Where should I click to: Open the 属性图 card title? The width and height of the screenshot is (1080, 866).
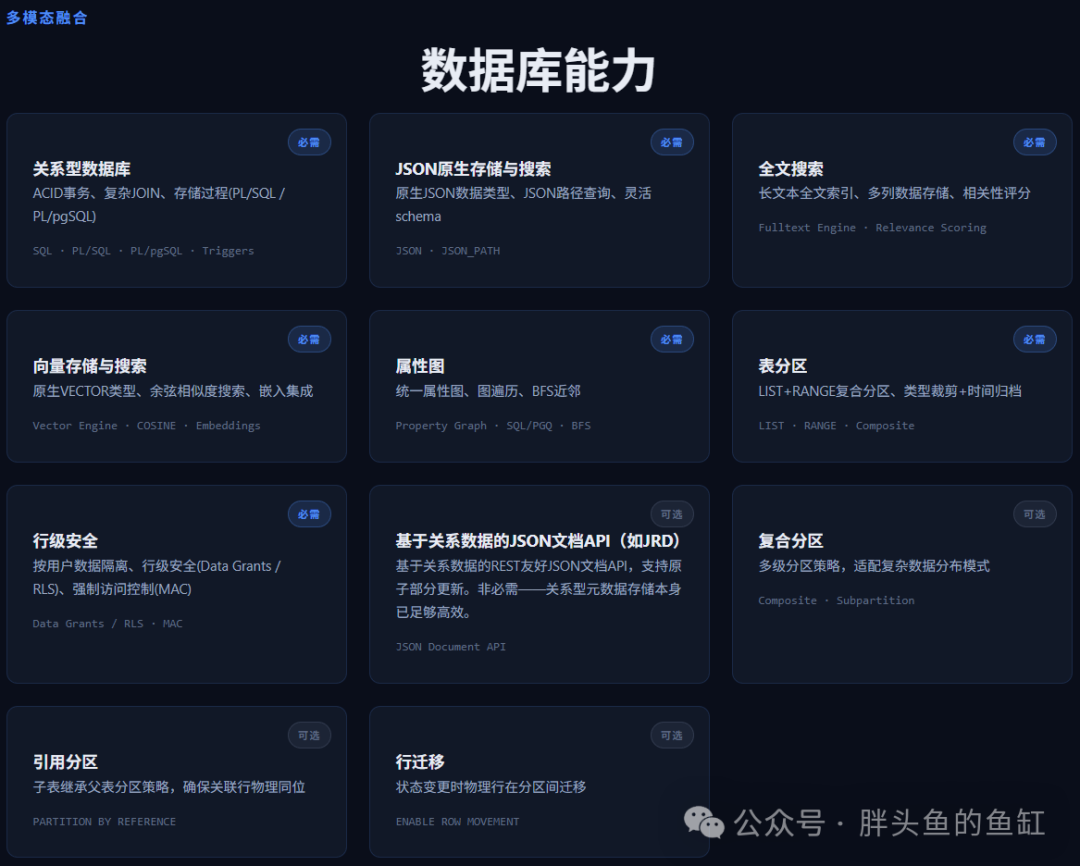420,366
